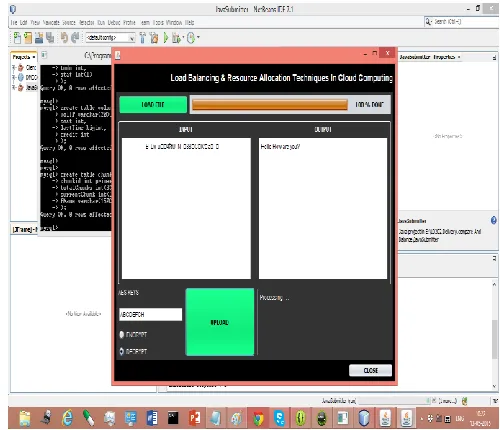This screenshot has width=500, height=430.
Task: Open the Help menu
Action: (x=189, y=22)
